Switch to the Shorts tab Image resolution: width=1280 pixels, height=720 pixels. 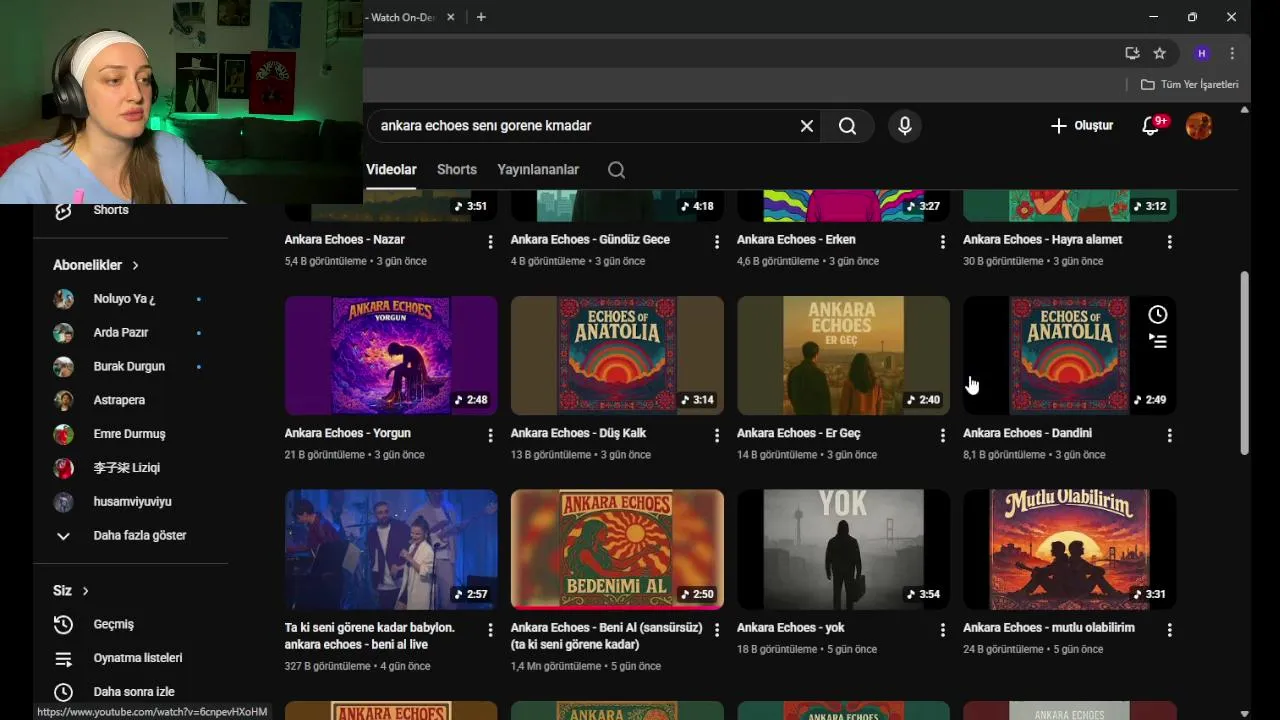click(457, 170)
